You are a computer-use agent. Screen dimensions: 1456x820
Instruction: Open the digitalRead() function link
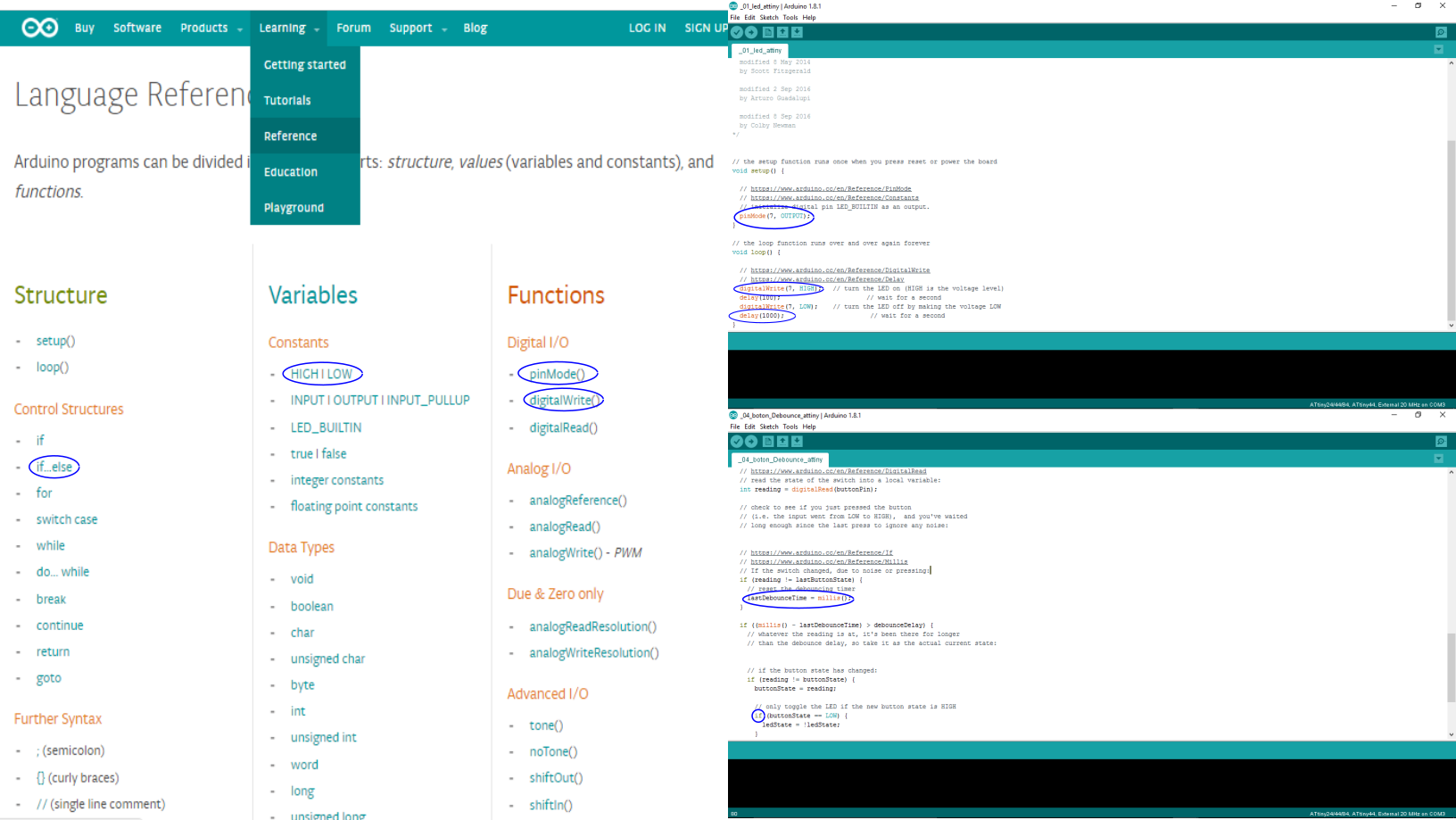pos(563,428)
